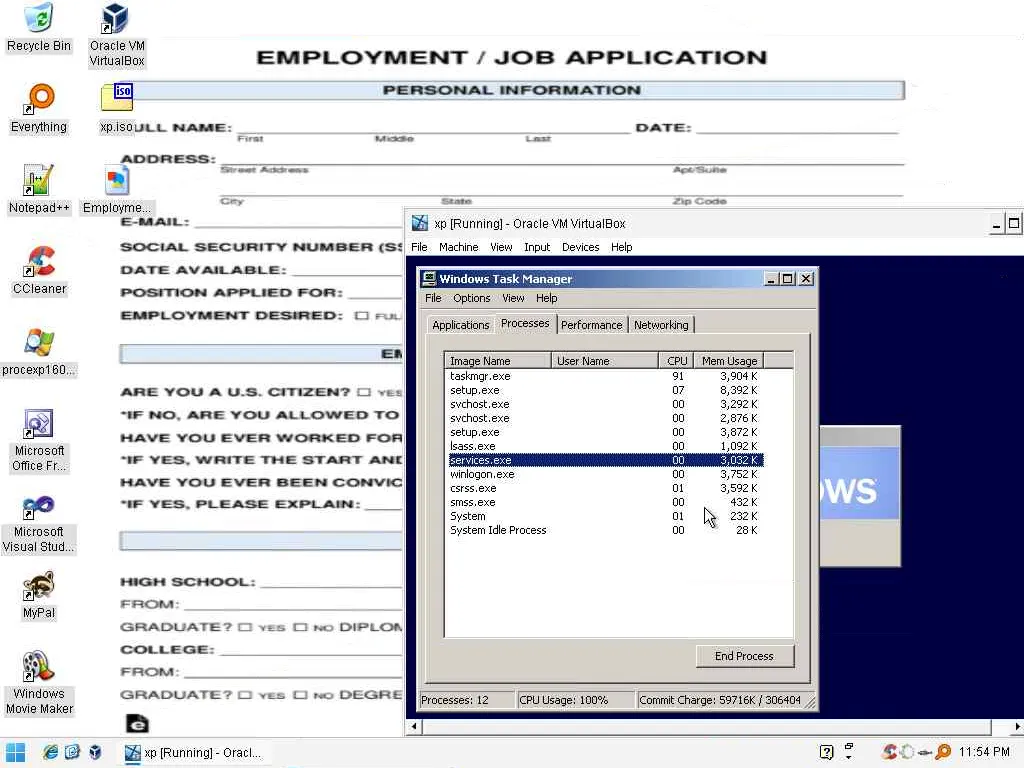This screenshot has width=1024, height=768.
Task: Click the Processes: 12 status bar entry
Action: click(466, 700)
